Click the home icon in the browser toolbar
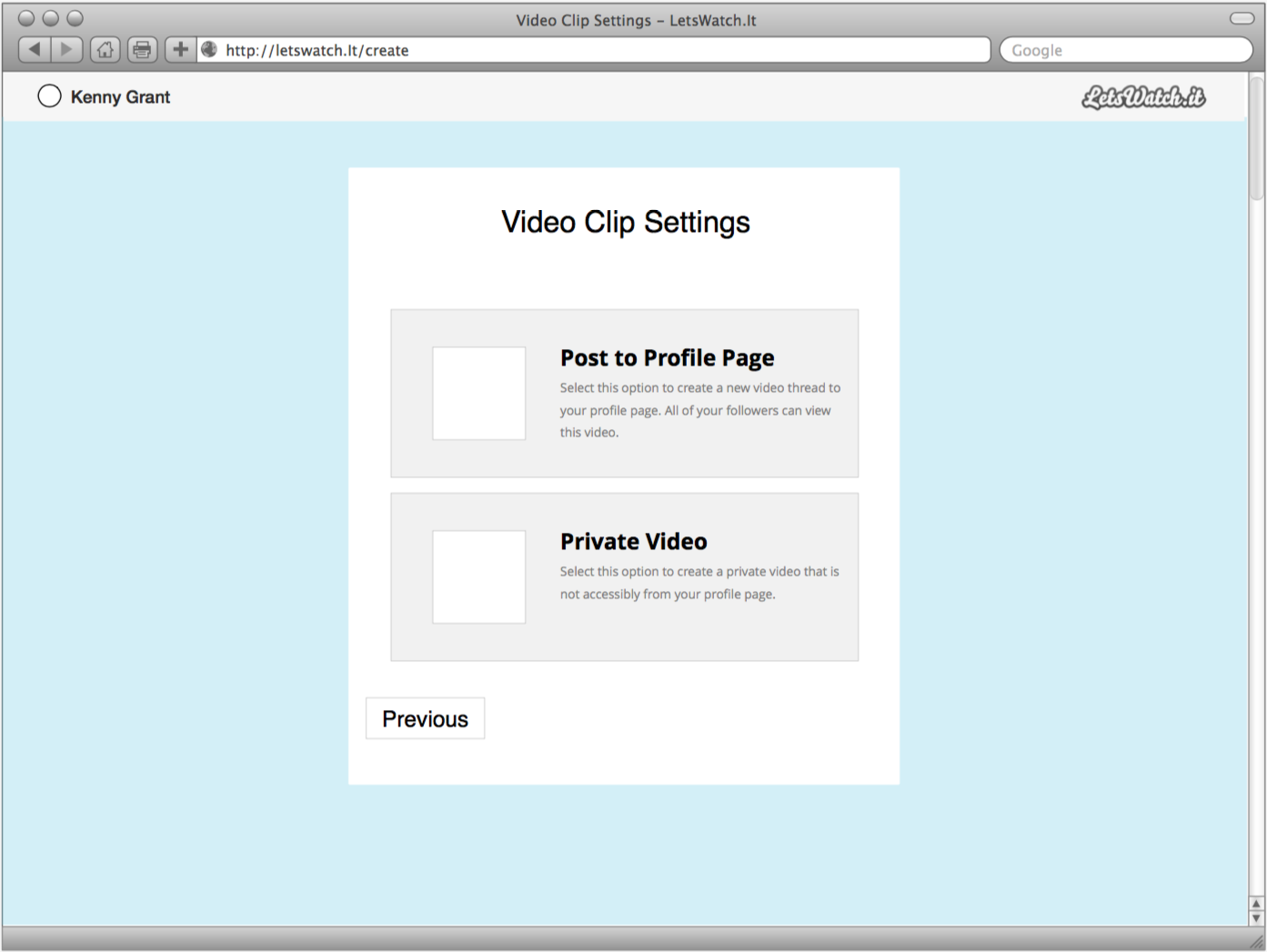This screenshot has width=1267, height=952. pyautogui.click(x=104, y=50)
